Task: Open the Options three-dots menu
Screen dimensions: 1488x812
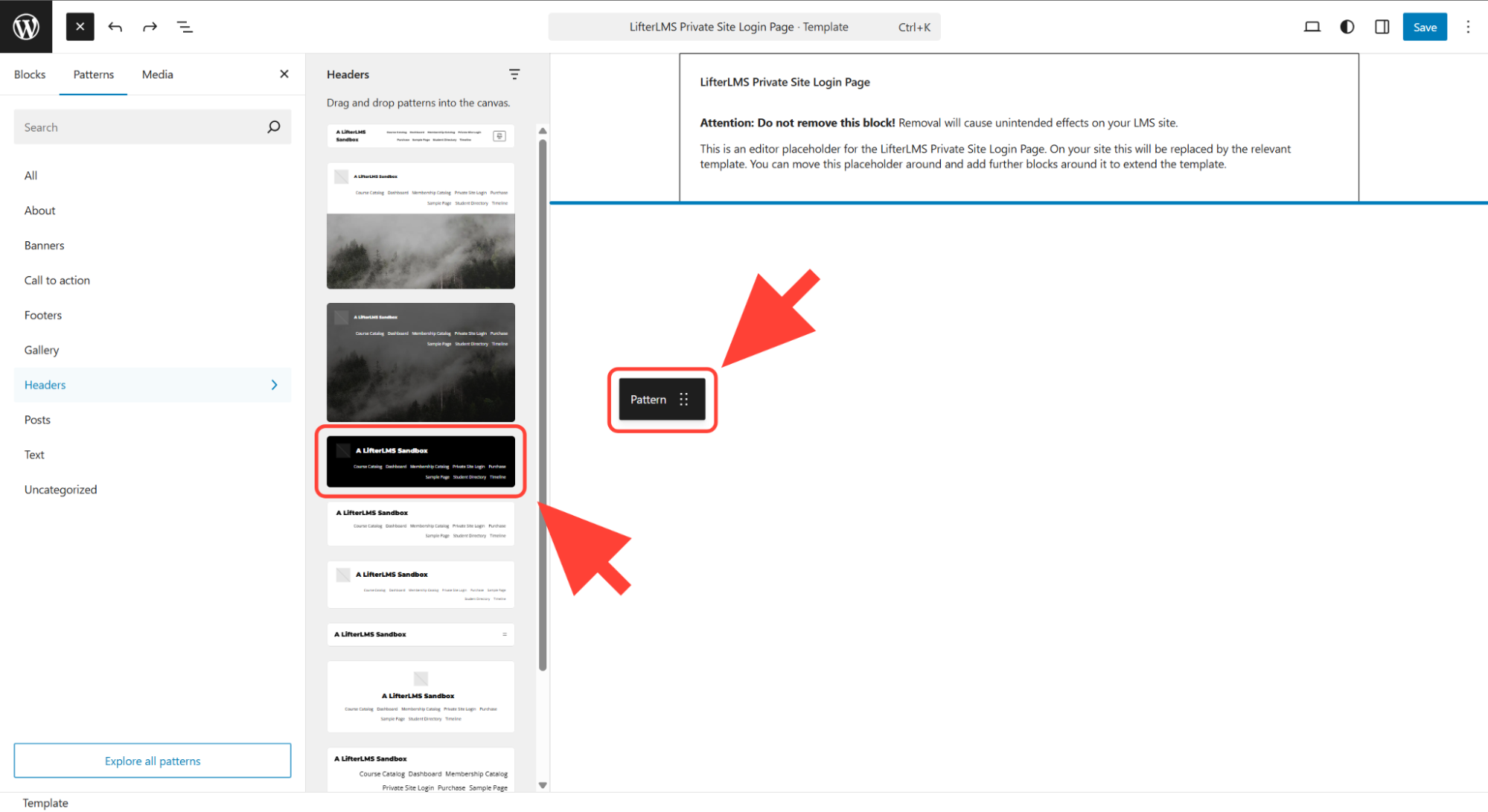Action: point(1468,27)
